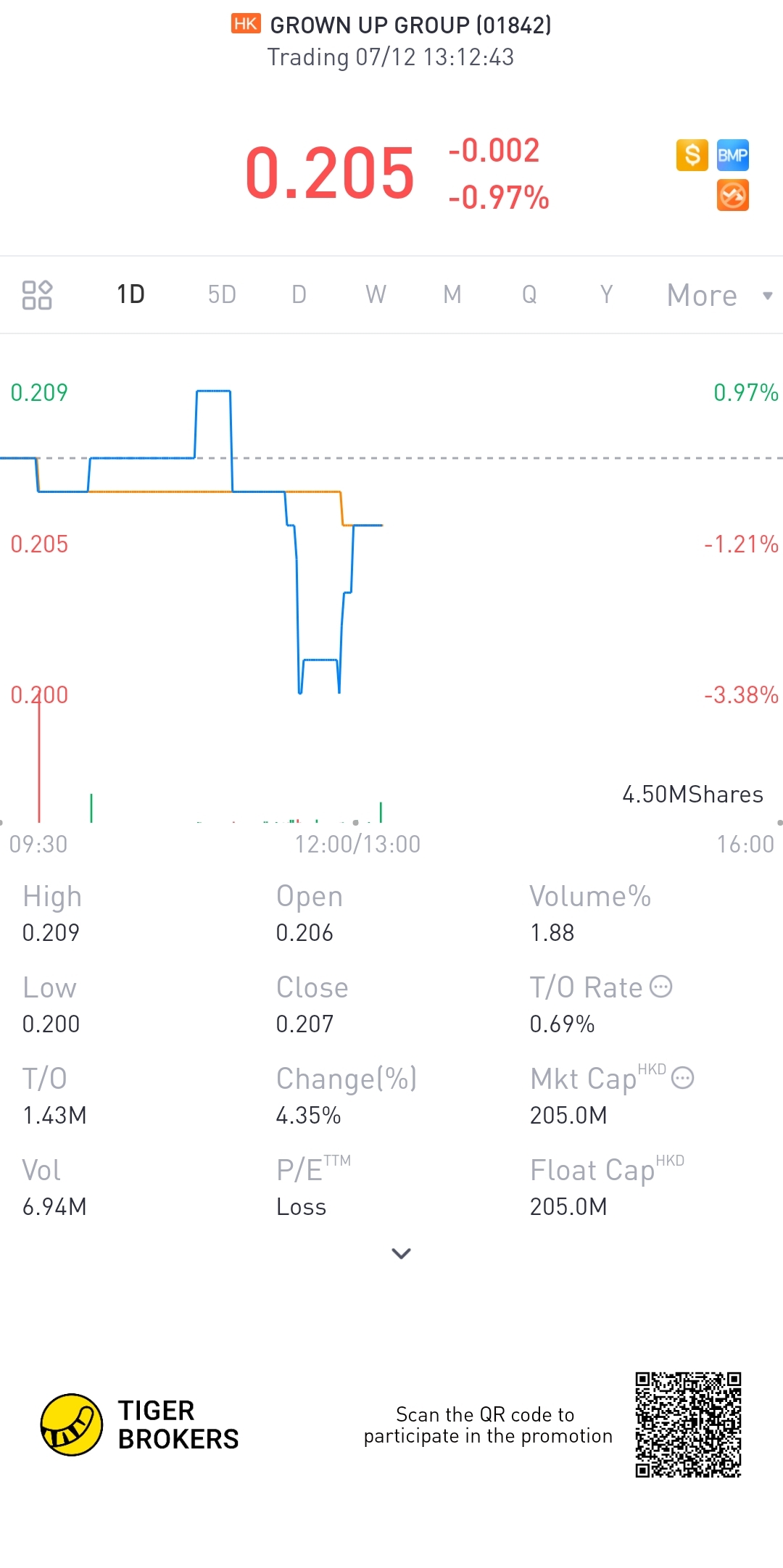This screenshot has height=1568, width=783.
Task: Tap the blue BMP badge icon
Action: (732, 155)
